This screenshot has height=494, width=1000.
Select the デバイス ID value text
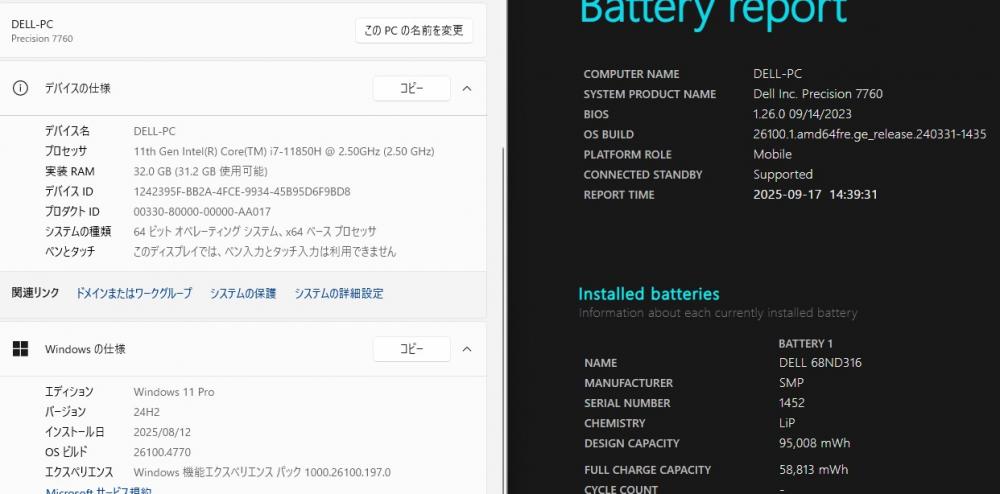click(x=242, y=191)
